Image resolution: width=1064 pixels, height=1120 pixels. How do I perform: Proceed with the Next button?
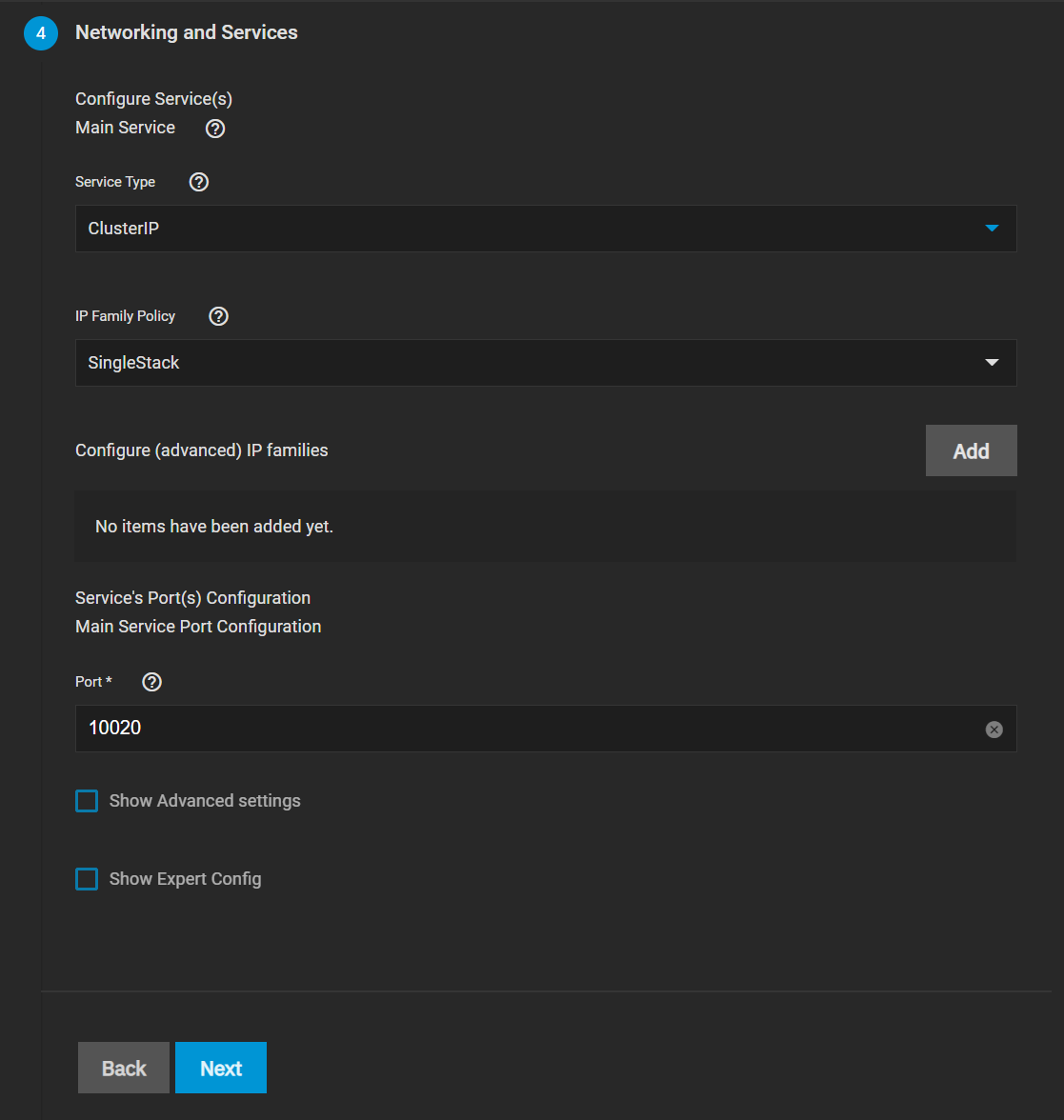[221, 1068]
